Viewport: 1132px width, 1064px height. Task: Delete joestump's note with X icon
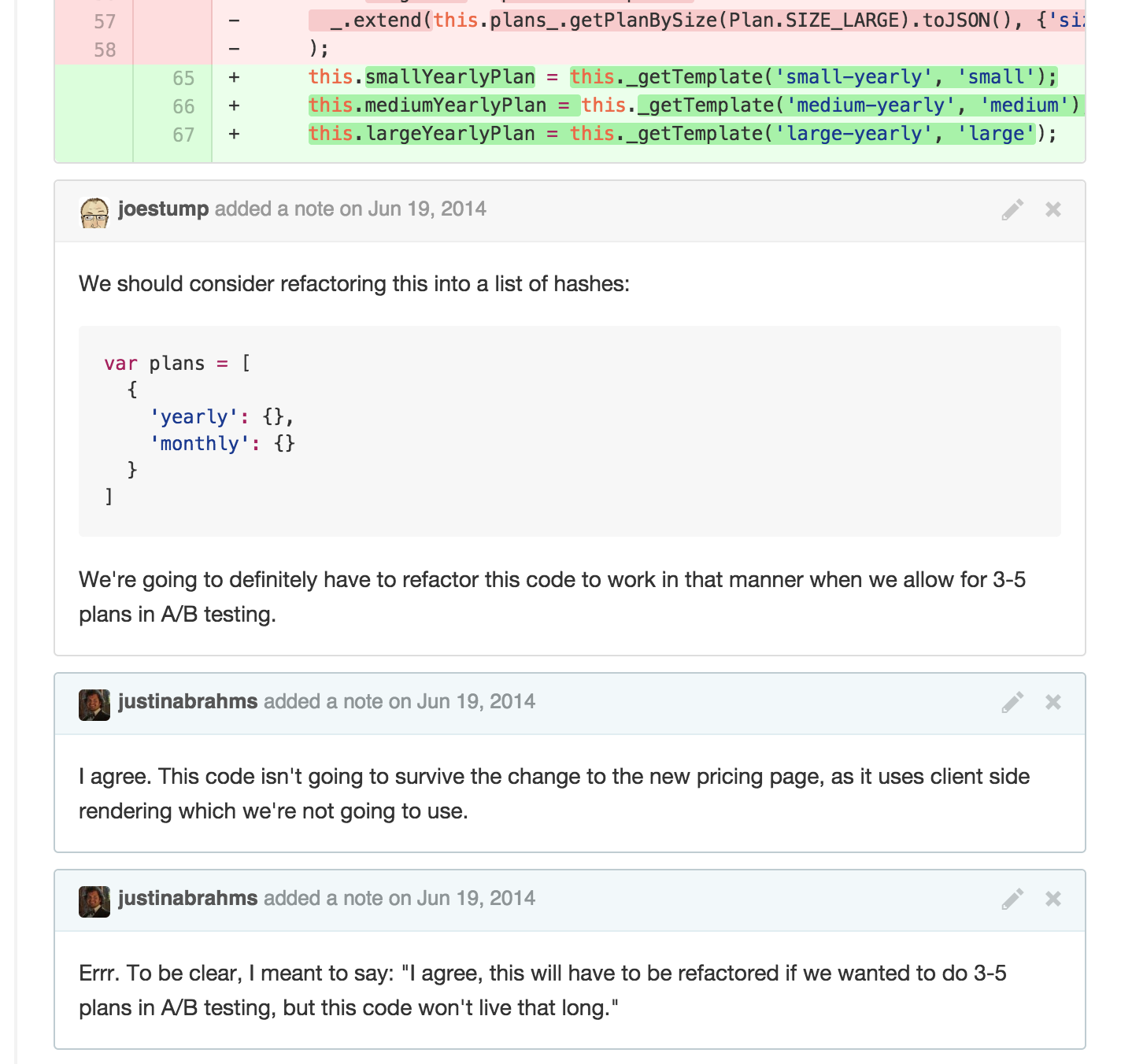point(1053,209)
